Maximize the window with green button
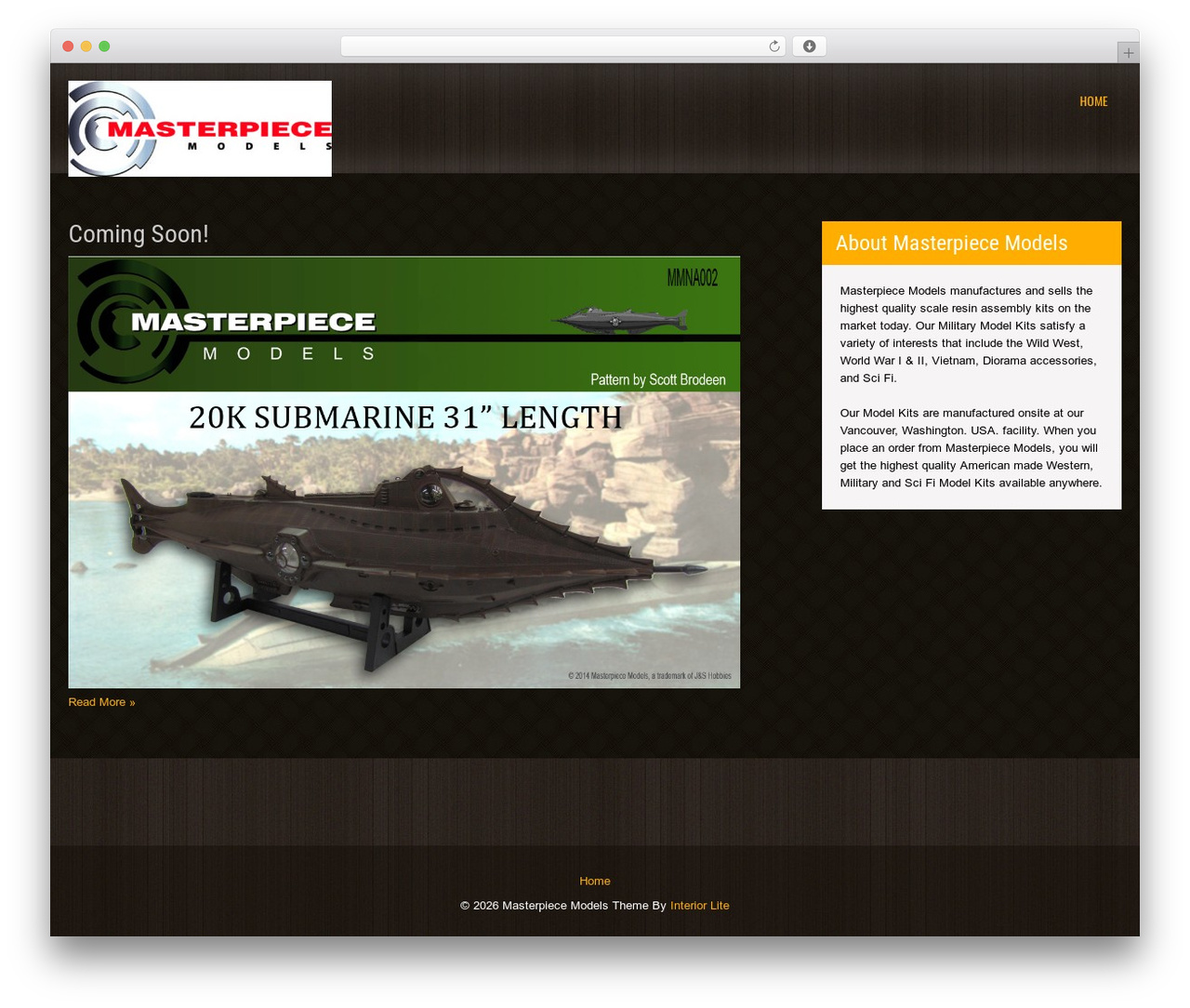1190x1008 pixels. point(104,46)
